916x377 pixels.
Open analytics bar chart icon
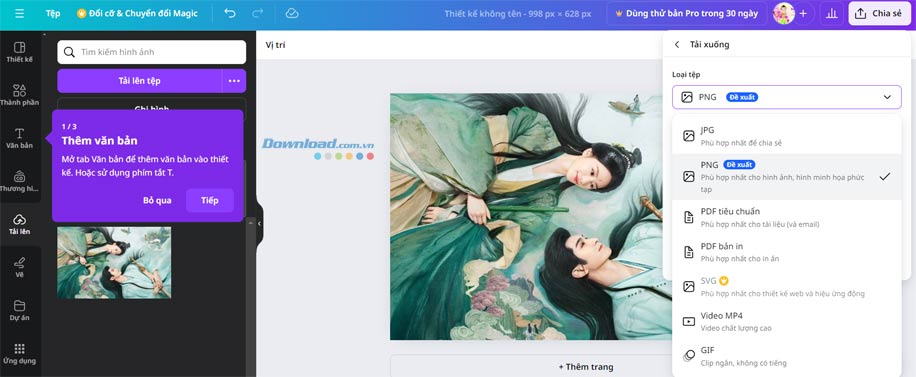[x=831, y=13]
